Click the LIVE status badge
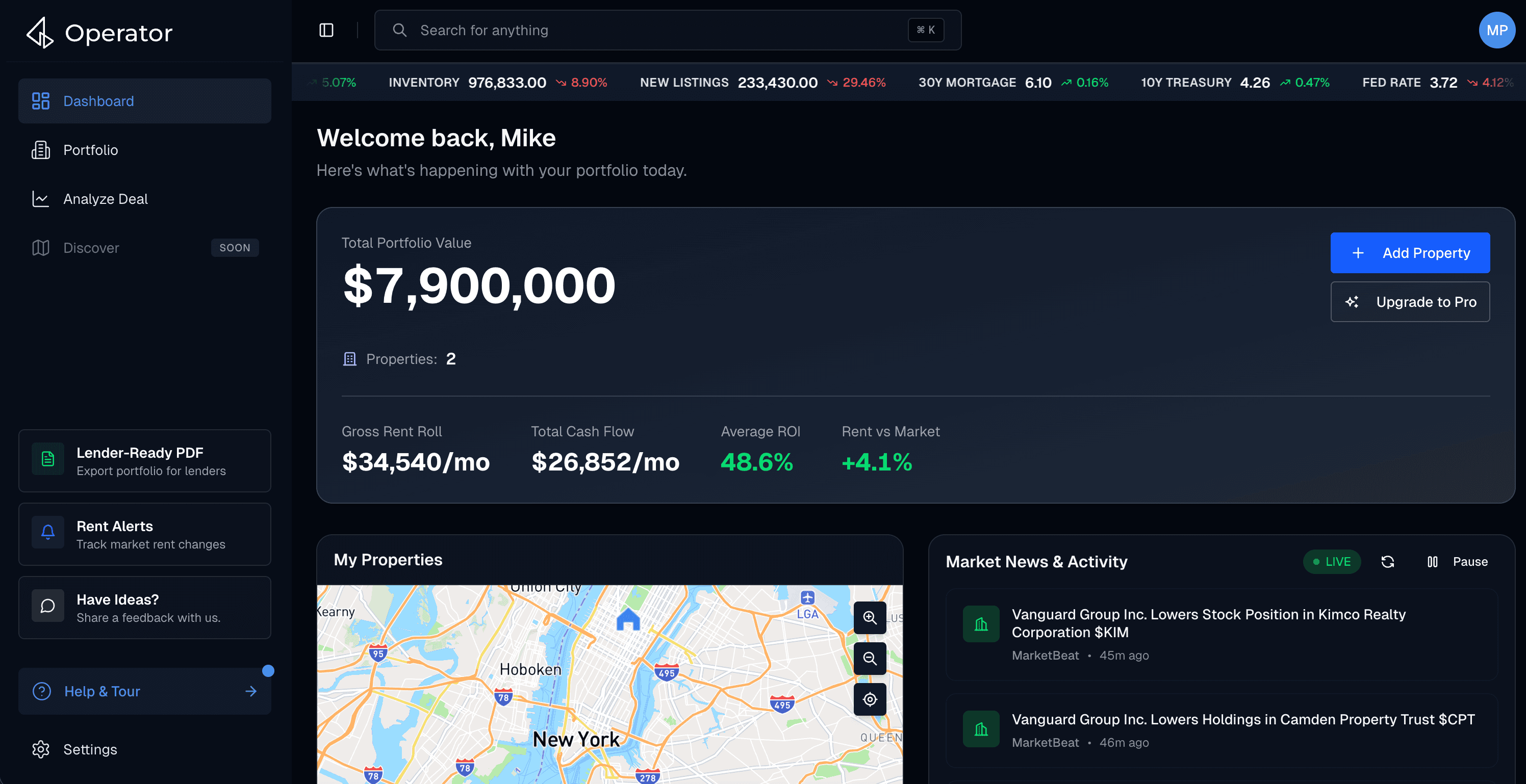The height and width of the screenshot is (784, 1526). [1332, 561]
